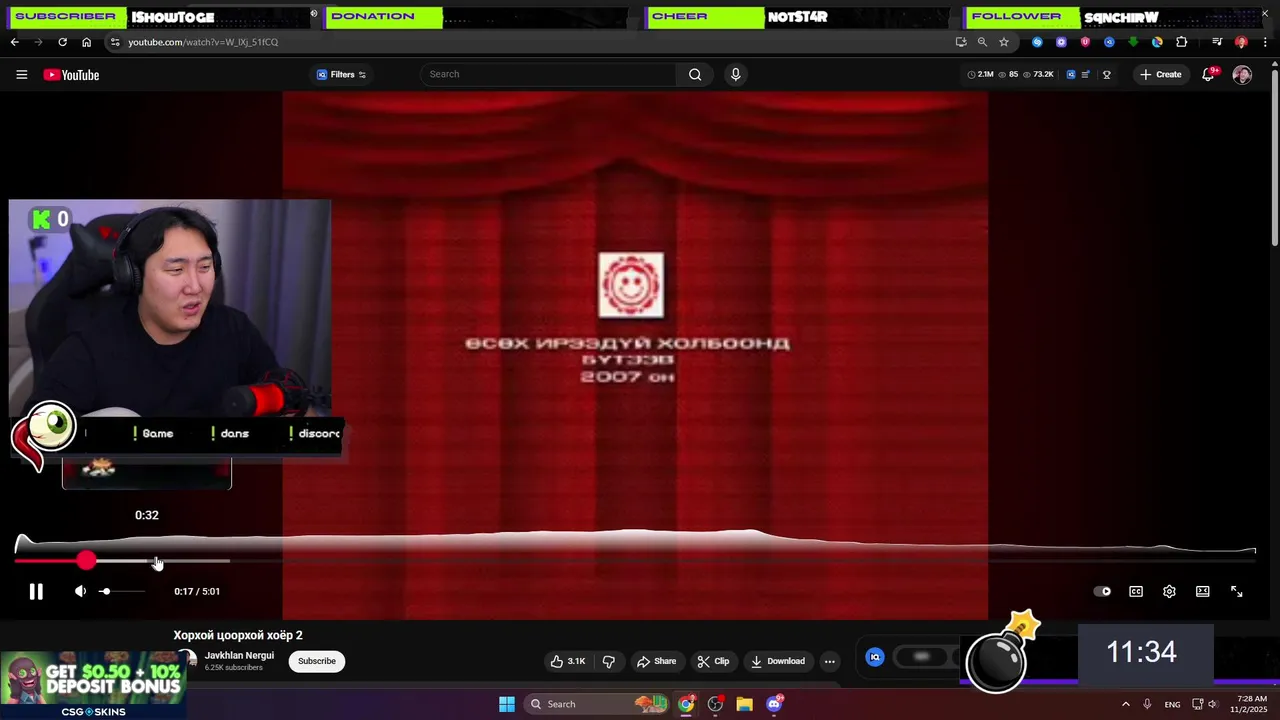Click the system tray microphone icon

[1147, 704]
